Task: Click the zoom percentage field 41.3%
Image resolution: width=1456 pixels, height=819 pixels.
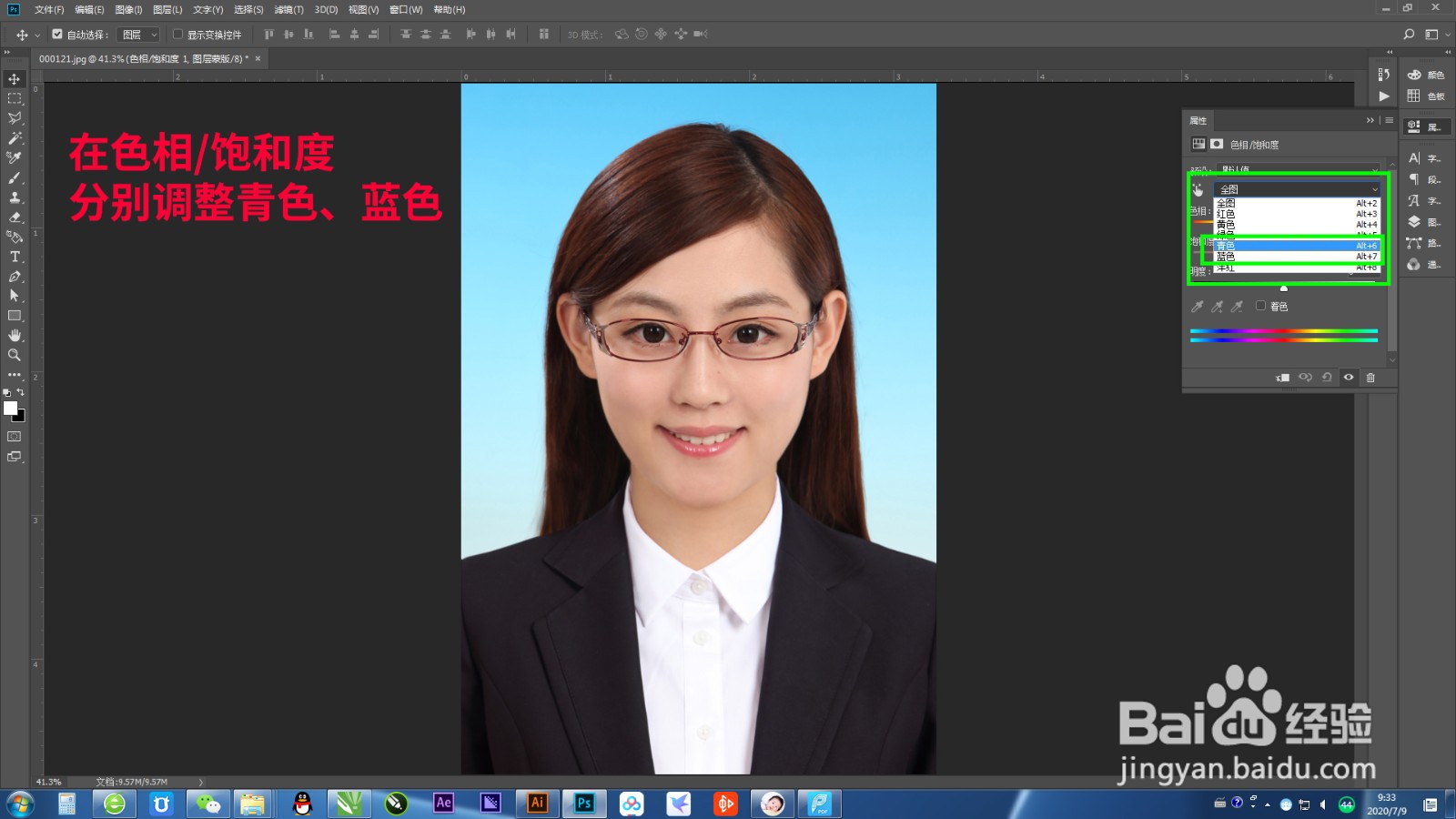Action: point(49,782)
